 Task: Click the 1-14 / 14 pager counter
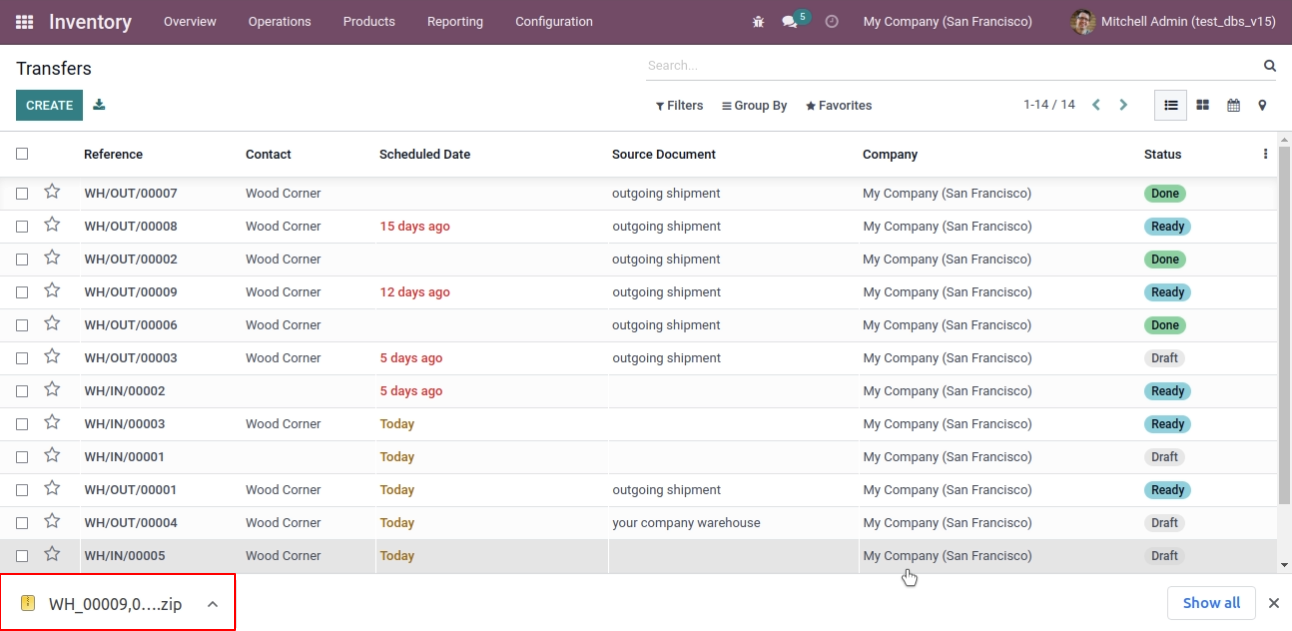coord(1049,105)
